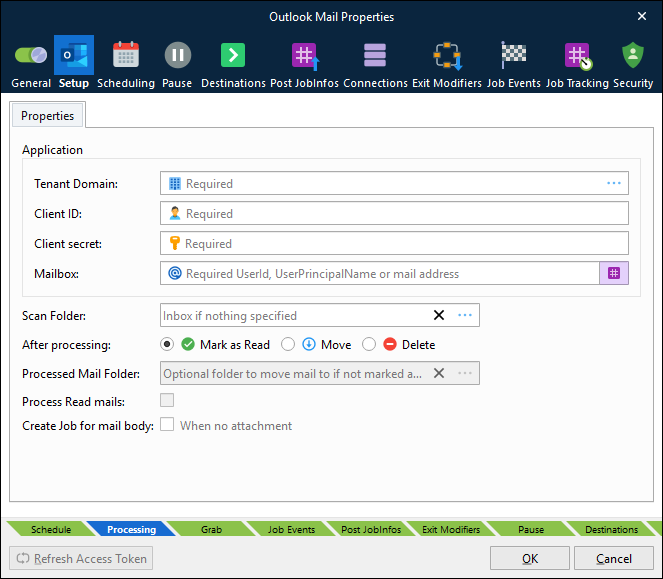This screenshot has height=579, width=663.
Task: Click the Cancel button
Action: coord(614,558)
